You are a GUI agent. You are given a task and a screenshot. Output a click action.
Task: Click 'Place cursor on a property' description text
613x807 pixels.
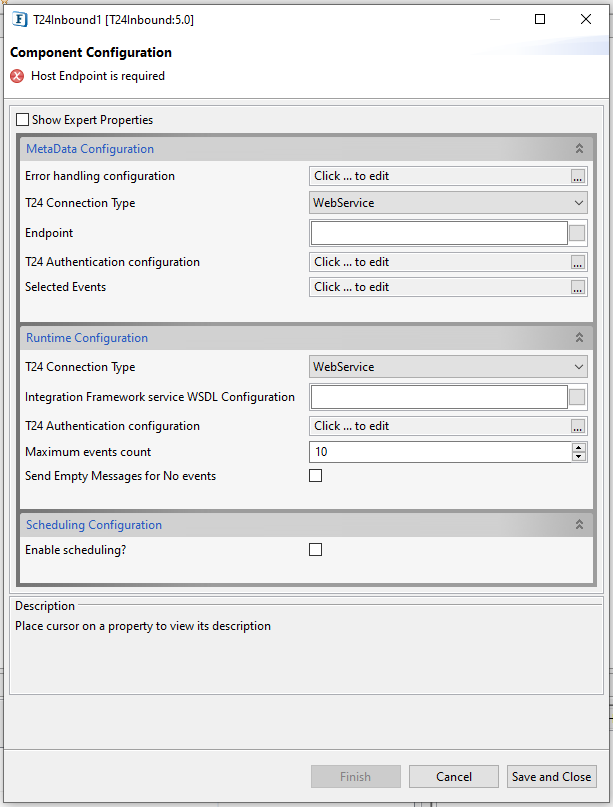pyautogui.click(x=143, y=626)
